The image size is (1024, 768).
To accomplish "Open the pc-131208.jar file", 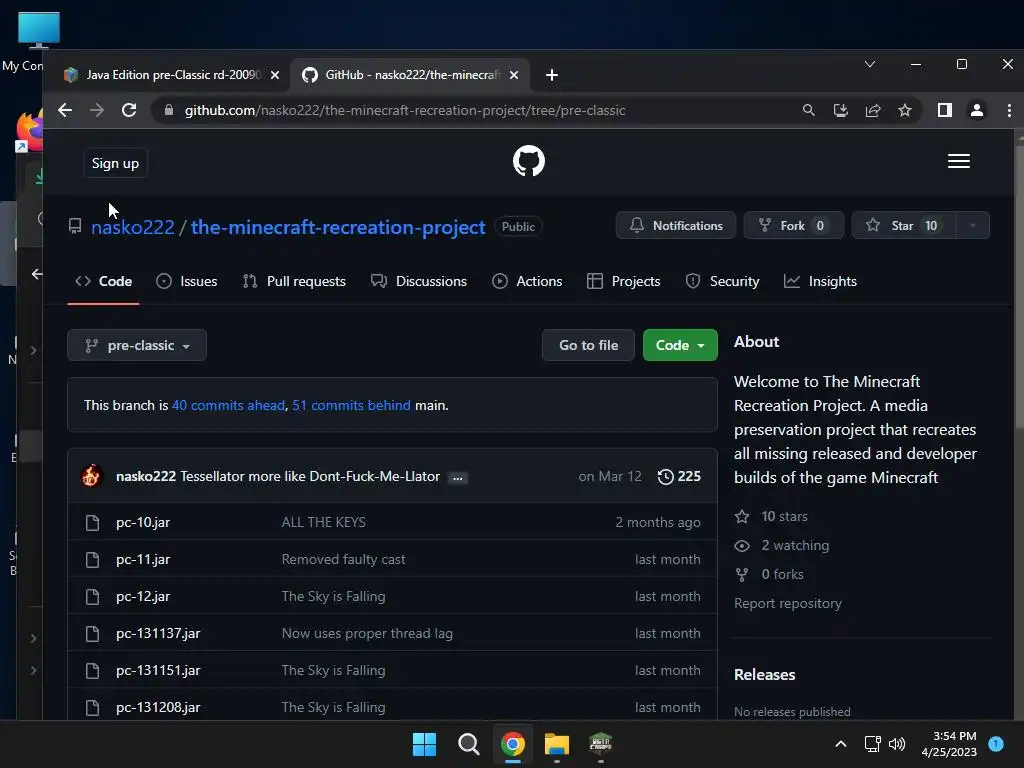I will tap(158, 707).
